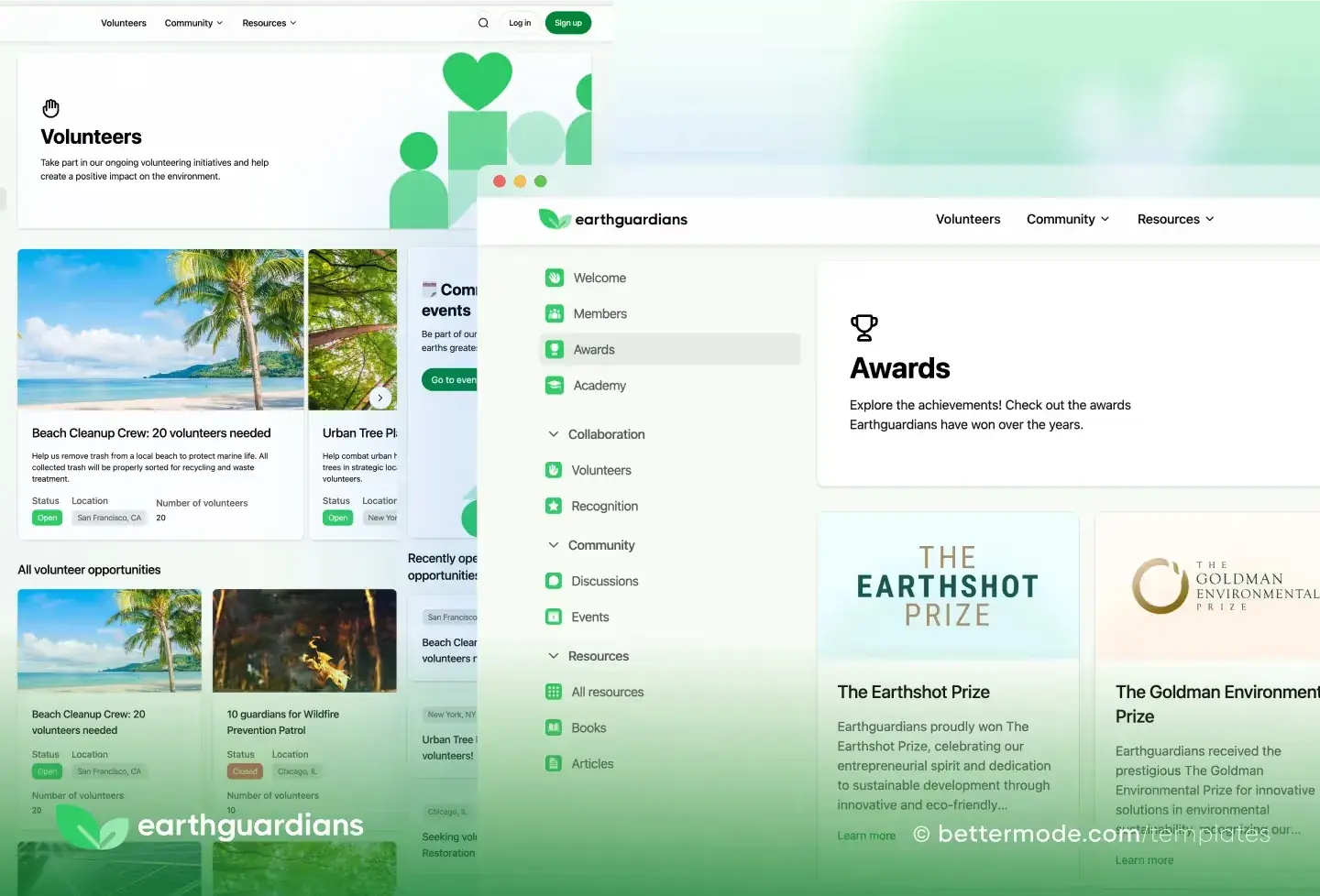The height and width of the screenshot is (896, 1320).
Task: Click the Academy icon in the sidebar
Action: [555, 386]
